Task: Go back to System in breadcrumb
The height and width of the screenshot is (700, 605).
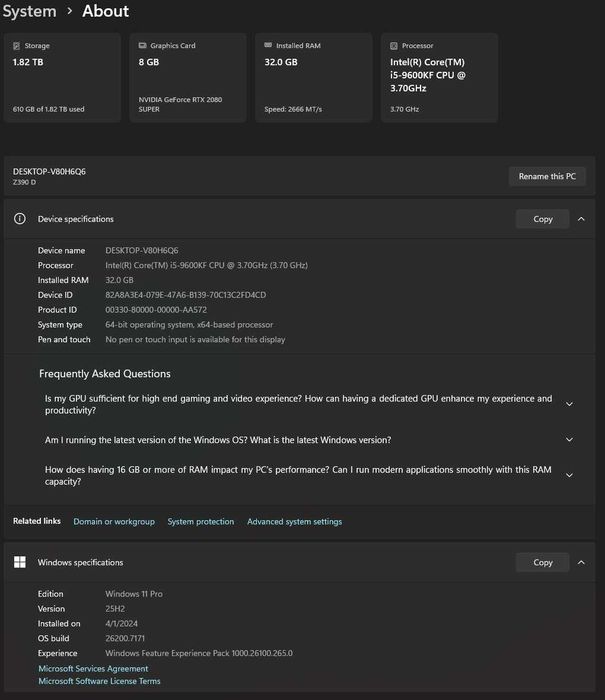Action: click(29, 11)
